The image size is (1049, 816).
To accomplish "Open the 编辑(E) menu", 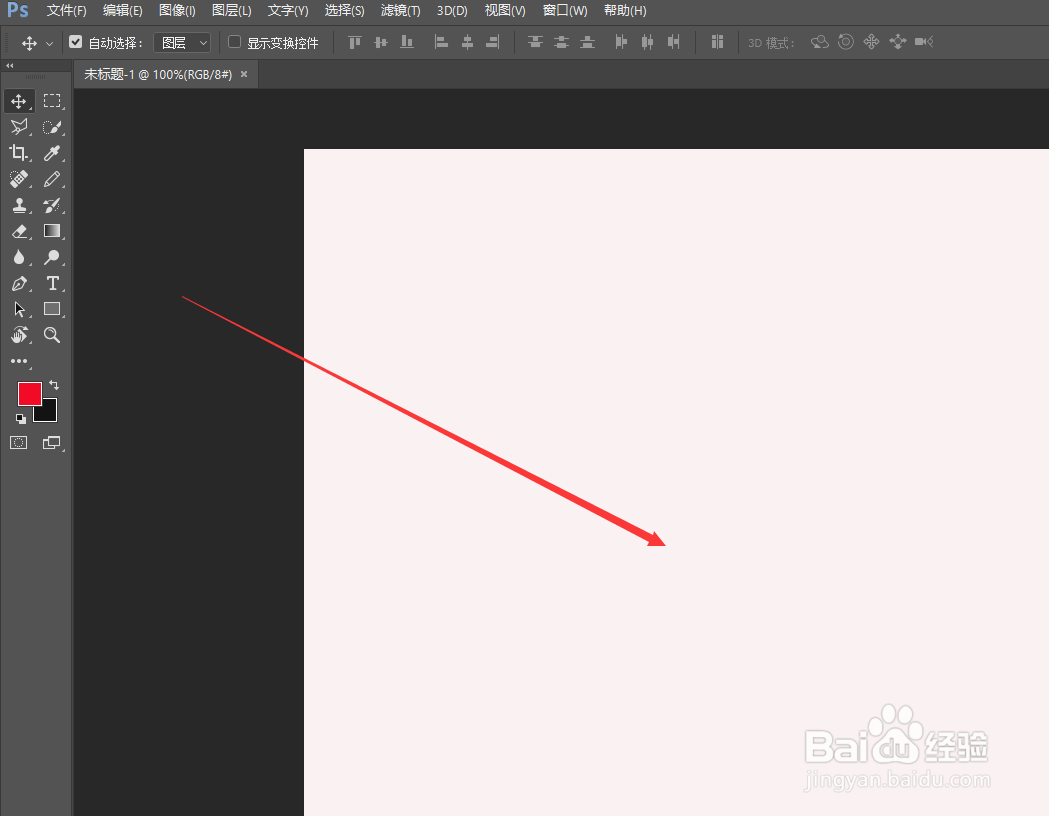I will pos(122,11).
